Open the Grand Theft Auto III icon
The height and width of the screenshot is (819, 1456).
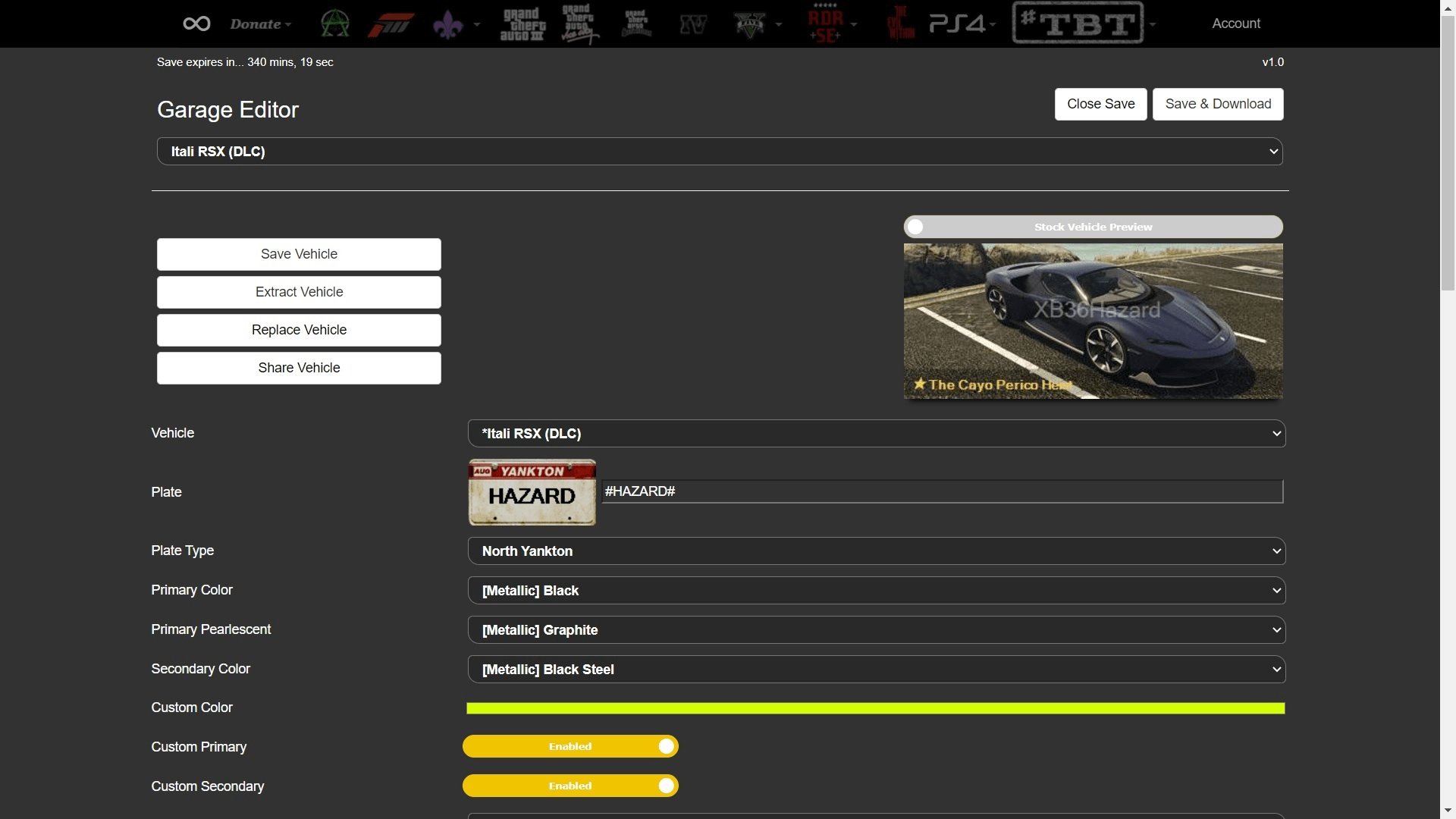tap(522, 24)
